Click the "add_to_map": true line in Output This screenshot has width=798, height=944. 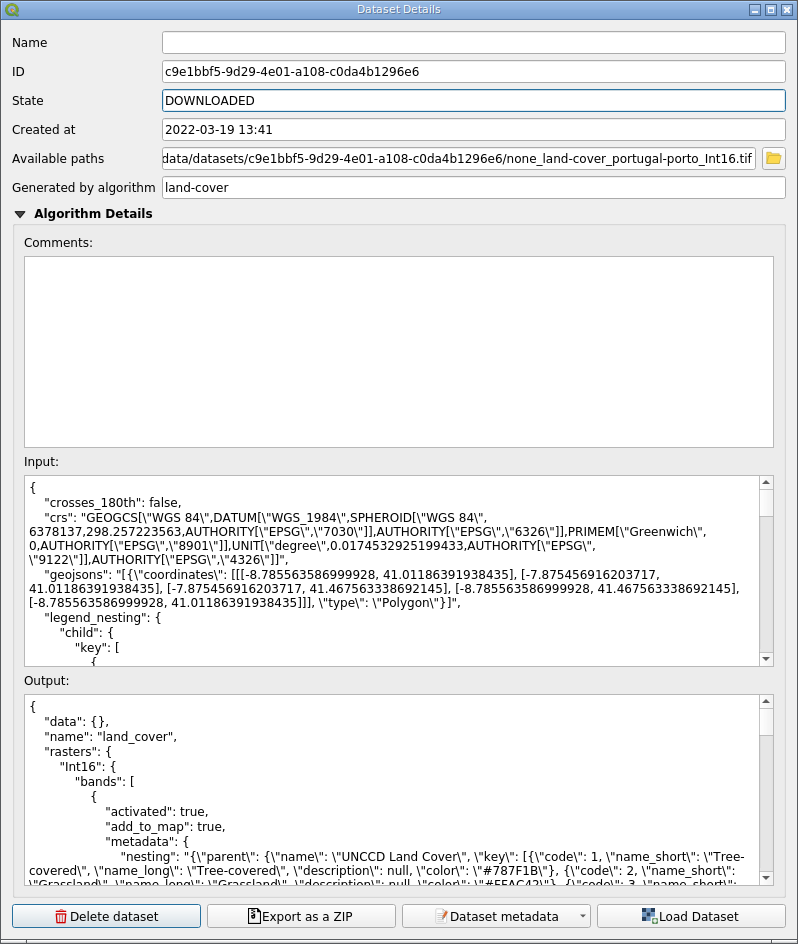(x=166, y=827)
